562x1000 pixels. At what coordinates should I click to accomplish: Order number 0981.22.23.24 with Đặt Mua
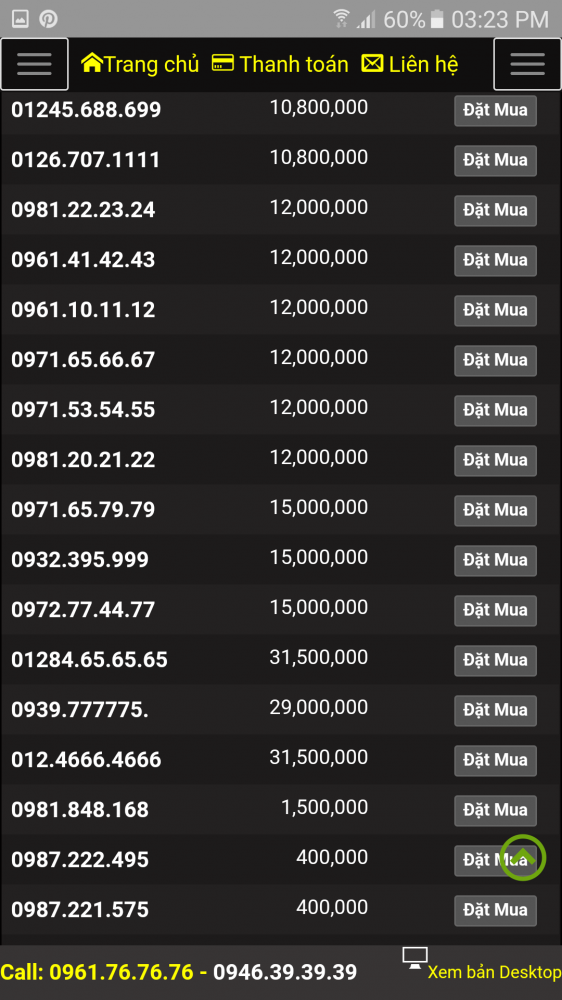[495, 210]
